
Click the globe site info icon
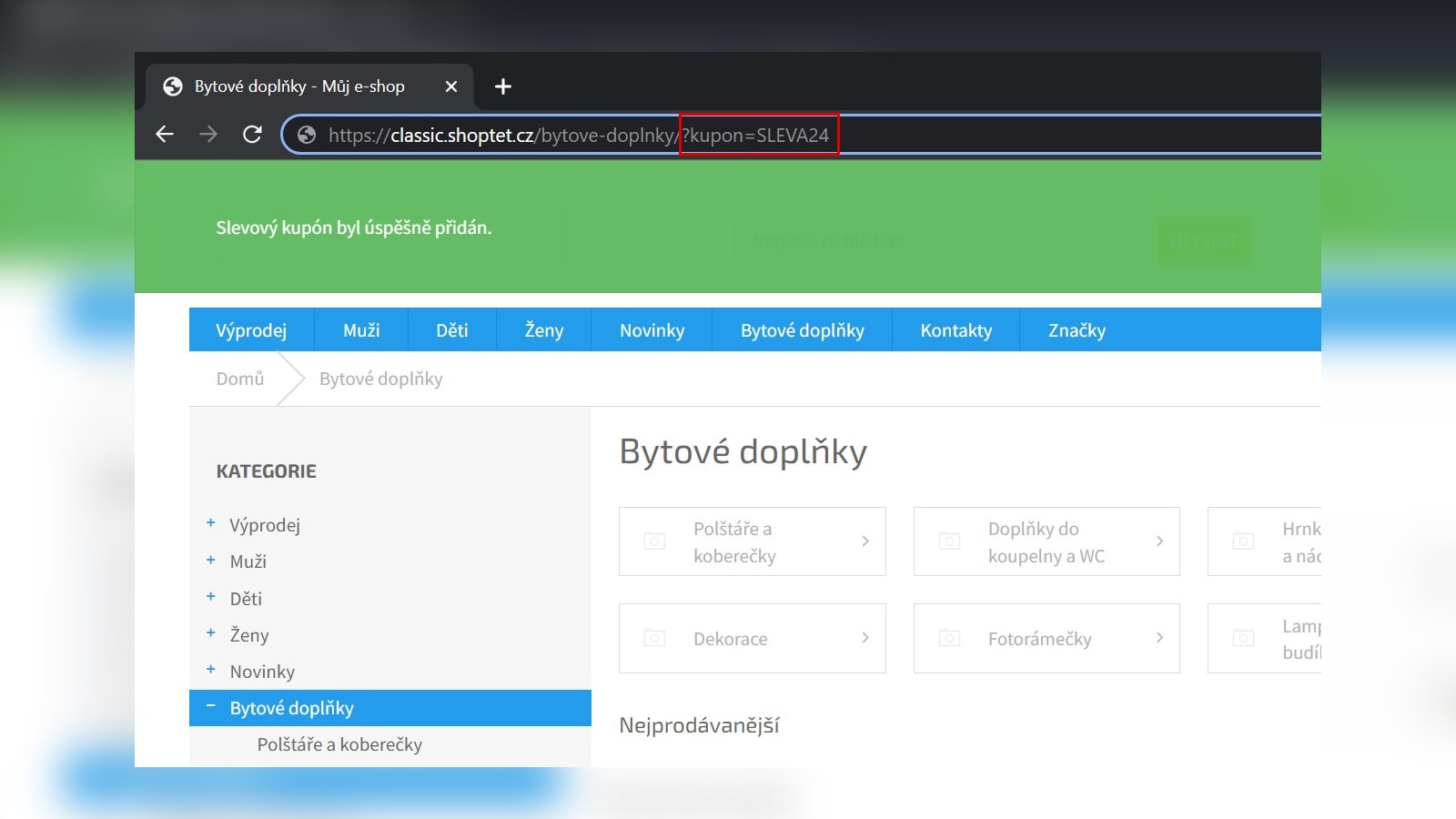(307, 135)
